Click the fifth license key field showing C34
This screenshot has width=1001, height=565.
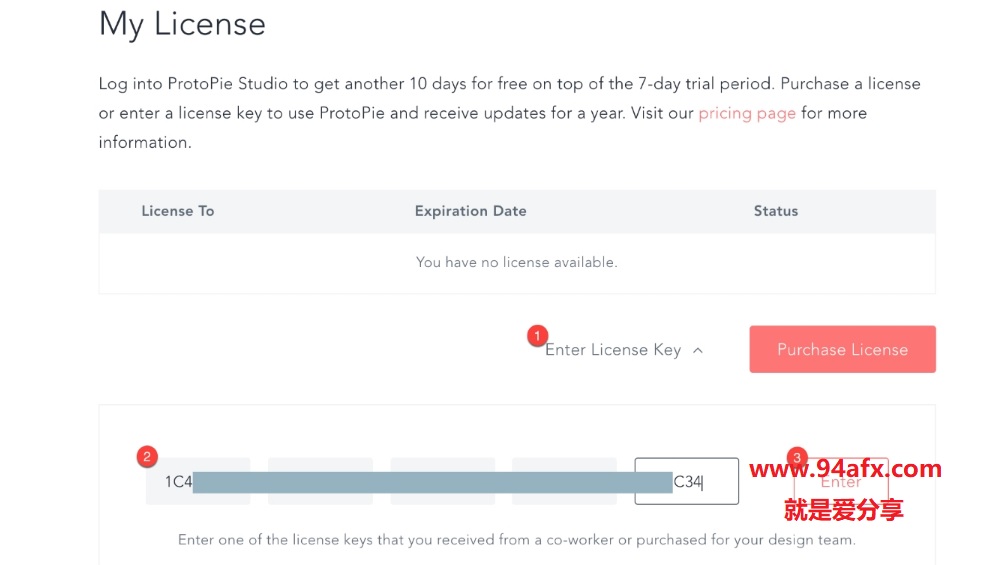(x=687, y=481)
